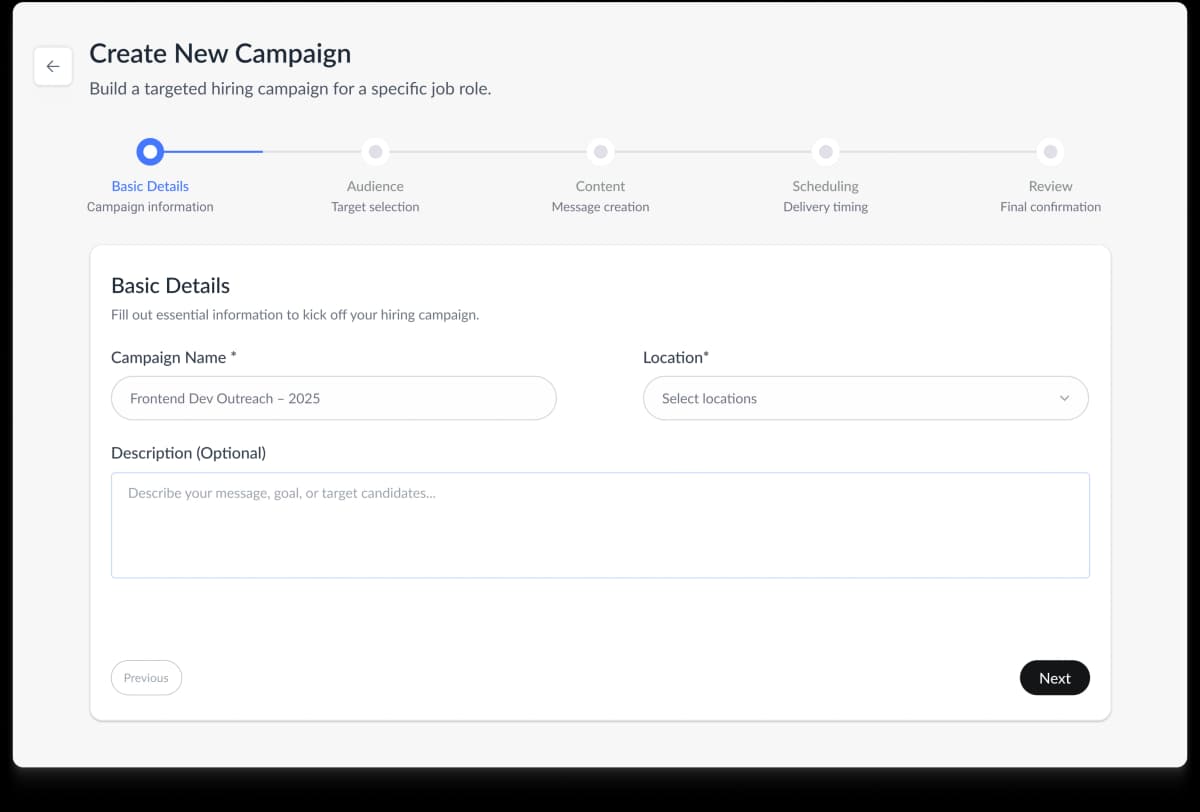Click inside the Campaign Name field
Viewport: 1200px width, 812px height.
click(x=333, y=398)
